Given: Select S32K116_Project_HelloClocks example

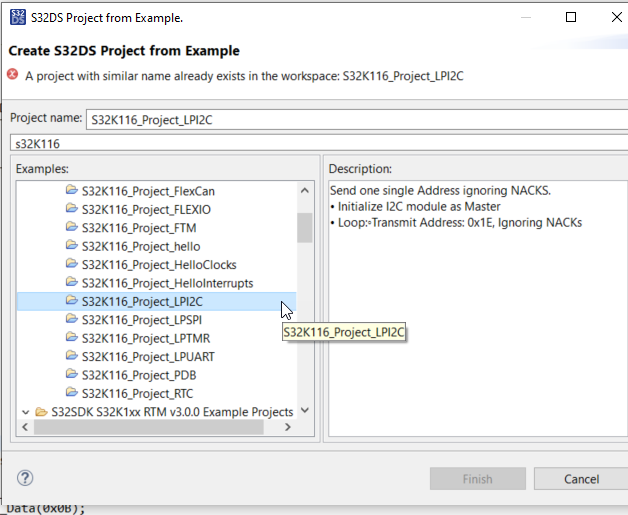Looking at the screenshot, I should point(159,265).
